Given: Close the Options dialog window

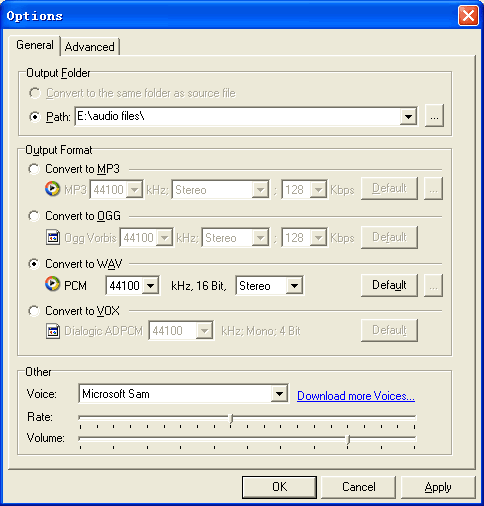Looking at the screenshot, I should 468,16.
